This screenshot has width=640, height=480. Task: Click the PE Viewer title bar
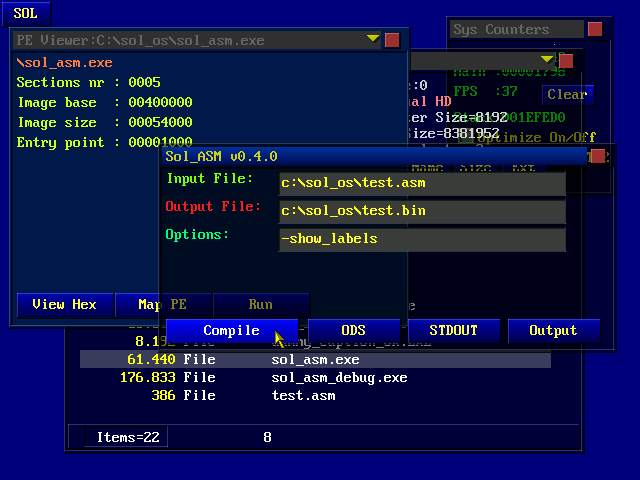tap(196, 40)
